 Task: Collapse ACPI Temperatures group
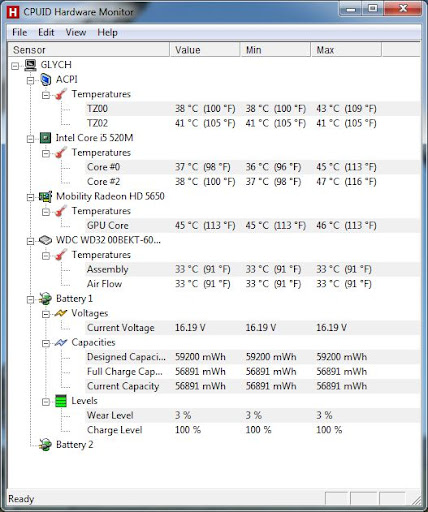46,95
